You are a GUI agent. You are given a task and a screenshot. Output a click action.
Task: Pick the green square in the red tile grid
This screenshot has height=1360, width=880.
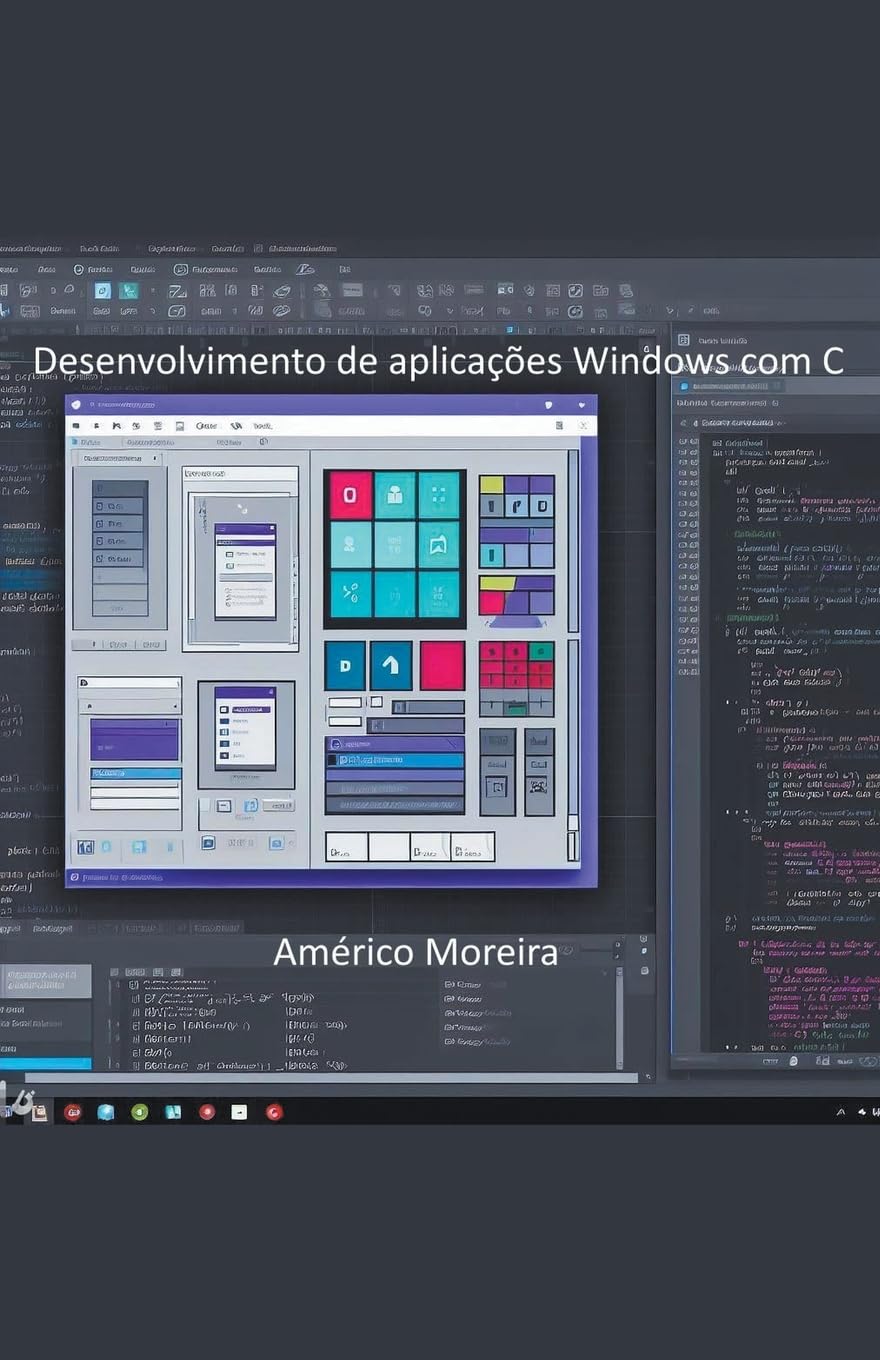pos(542,650)
